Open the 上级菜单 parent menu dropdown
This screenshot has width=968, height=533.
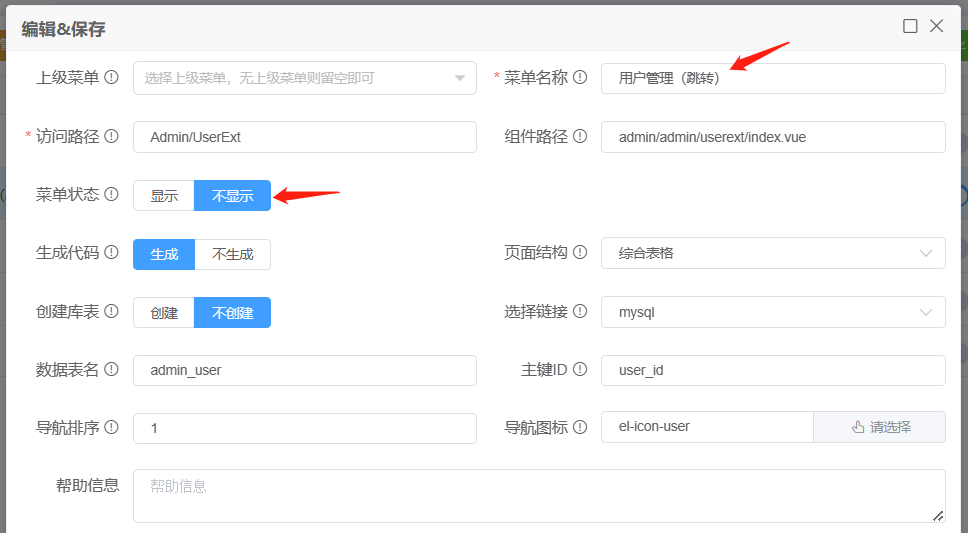pos(304,78)
